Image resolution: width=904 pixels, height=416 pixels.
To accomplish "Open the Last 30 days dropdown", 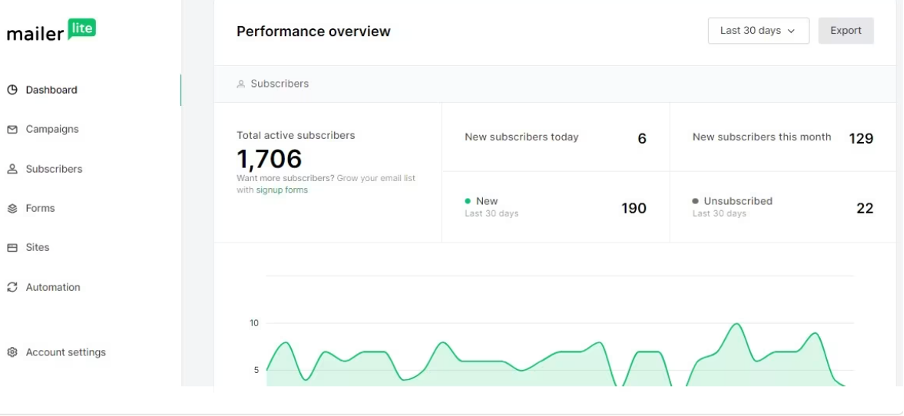I will [758, 31].
